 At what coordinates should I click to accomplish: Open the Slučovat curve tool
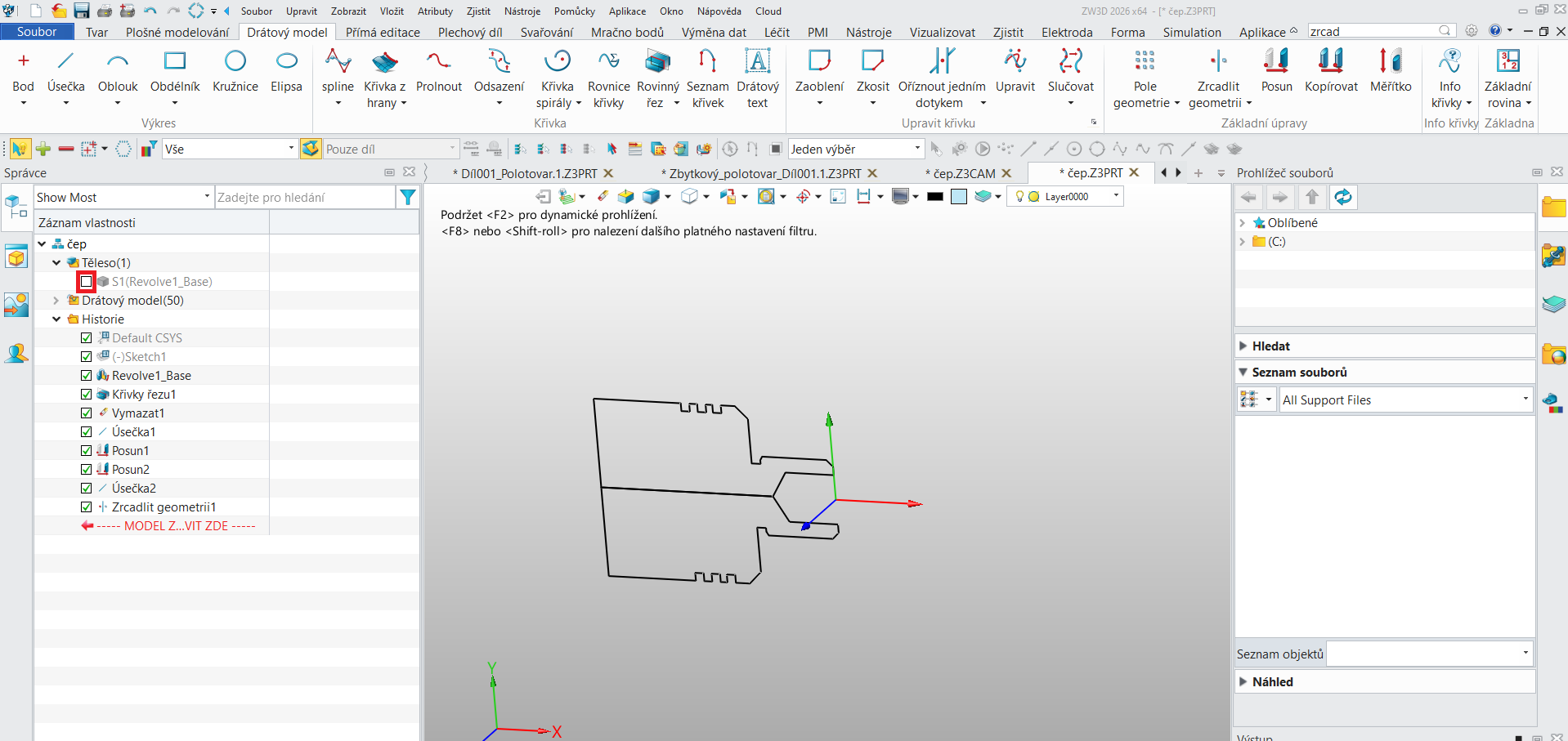pyautogui.click(x=1070, y=71)
